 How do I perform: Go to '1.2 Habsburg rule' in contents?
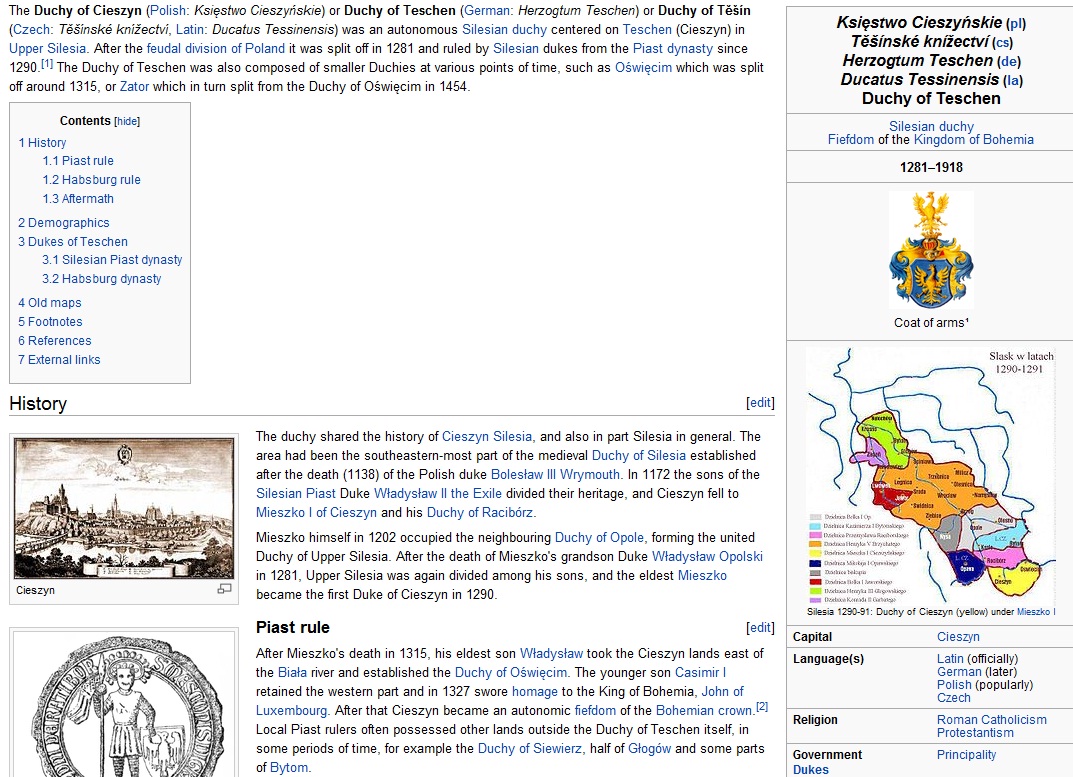coord(92,180)
